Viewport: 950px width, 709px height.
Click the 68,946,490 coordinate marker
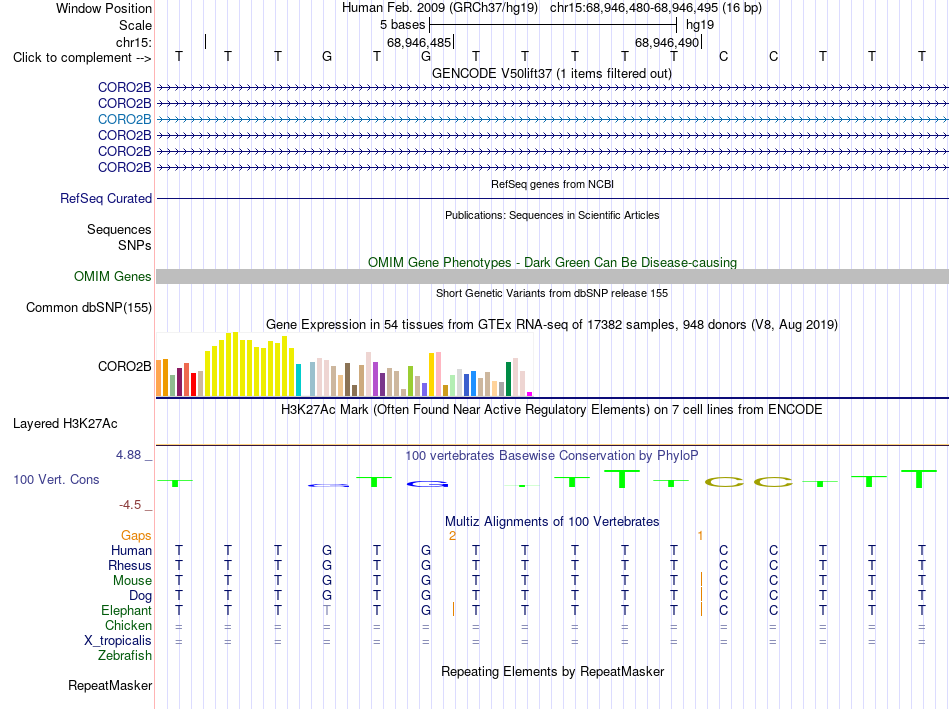coord(667,42)
